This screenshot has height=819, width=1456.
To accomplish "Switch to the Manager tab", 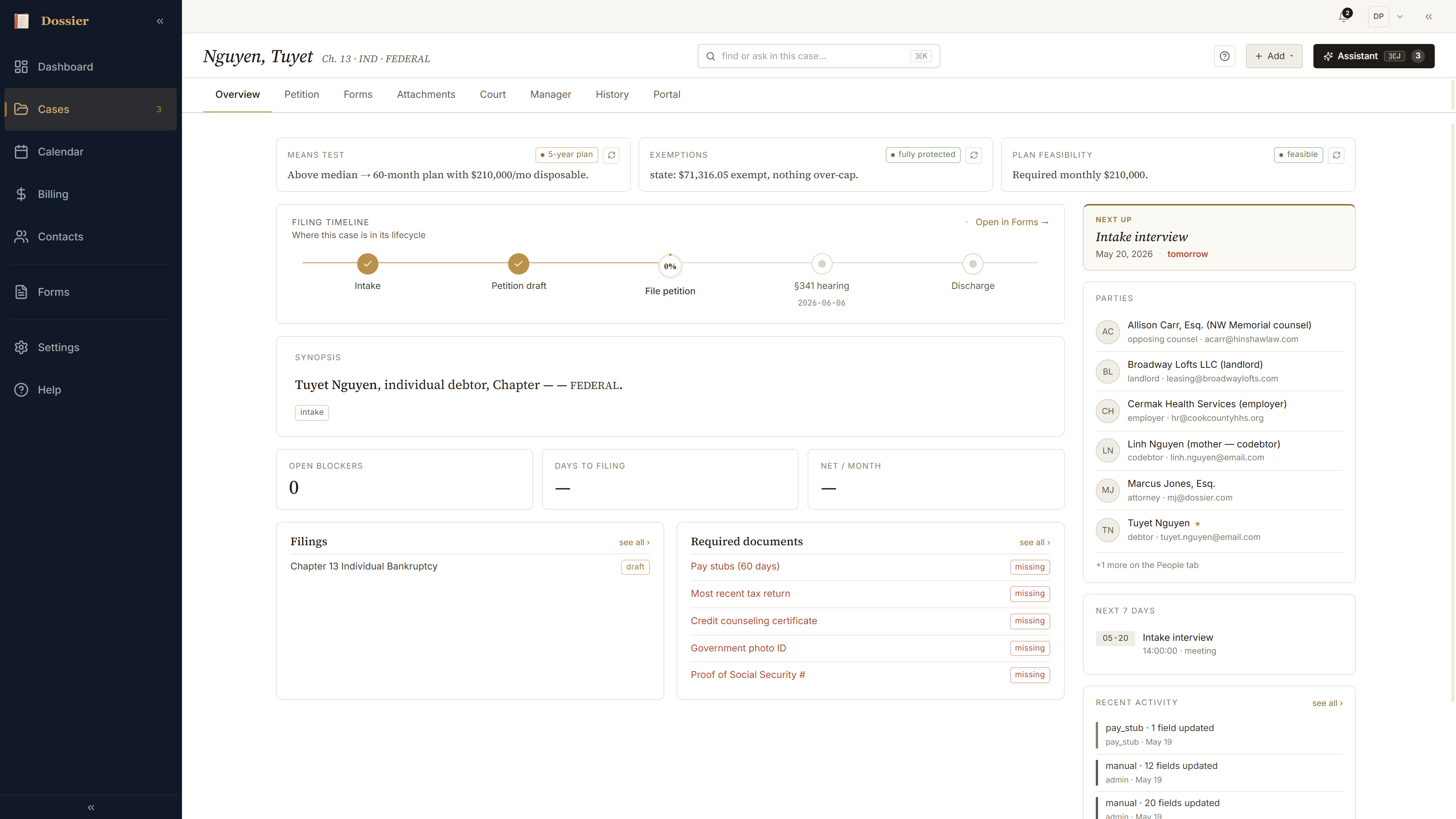I will [551, 94].
